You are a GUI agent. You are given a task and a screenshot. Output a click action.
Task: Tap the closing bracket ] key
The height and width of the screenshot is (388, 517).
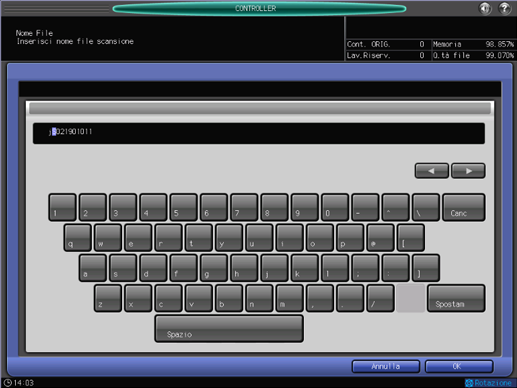click(x=426, y=268)
